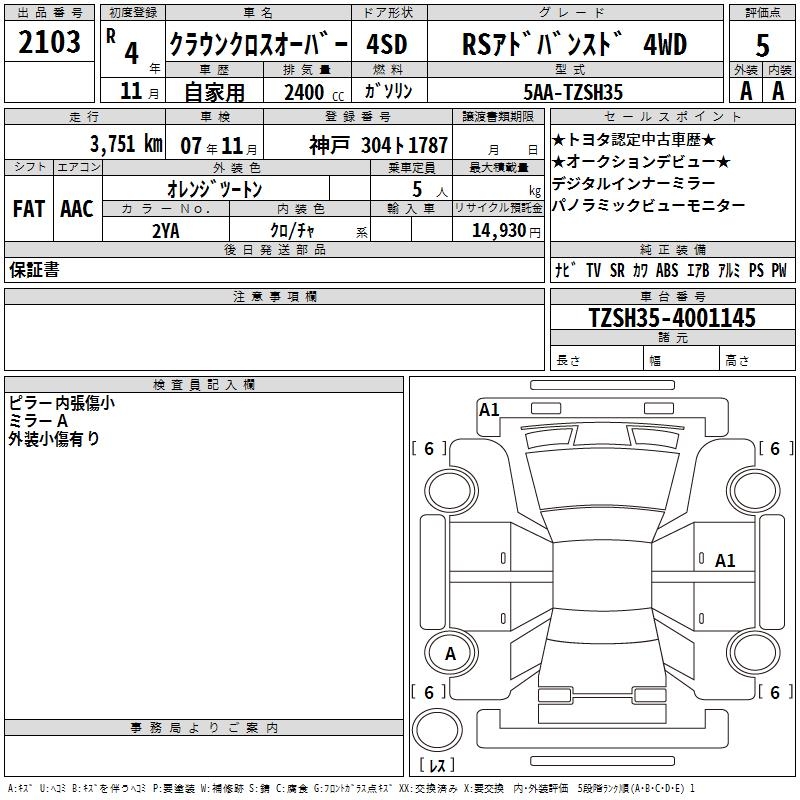Click 車台番号 header label
The width and height of the screenshot is (800, 800).
(x=672, y=296)
